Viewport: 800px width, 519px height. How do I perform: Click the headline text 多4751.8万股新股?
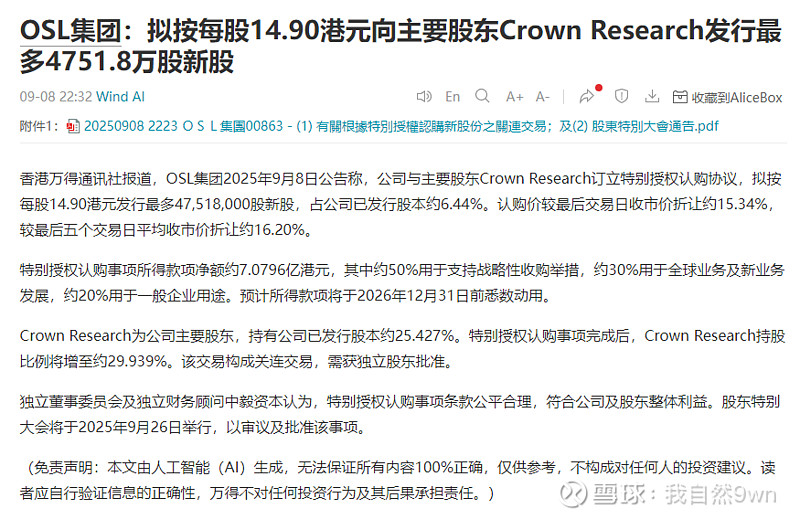(127, 62)
